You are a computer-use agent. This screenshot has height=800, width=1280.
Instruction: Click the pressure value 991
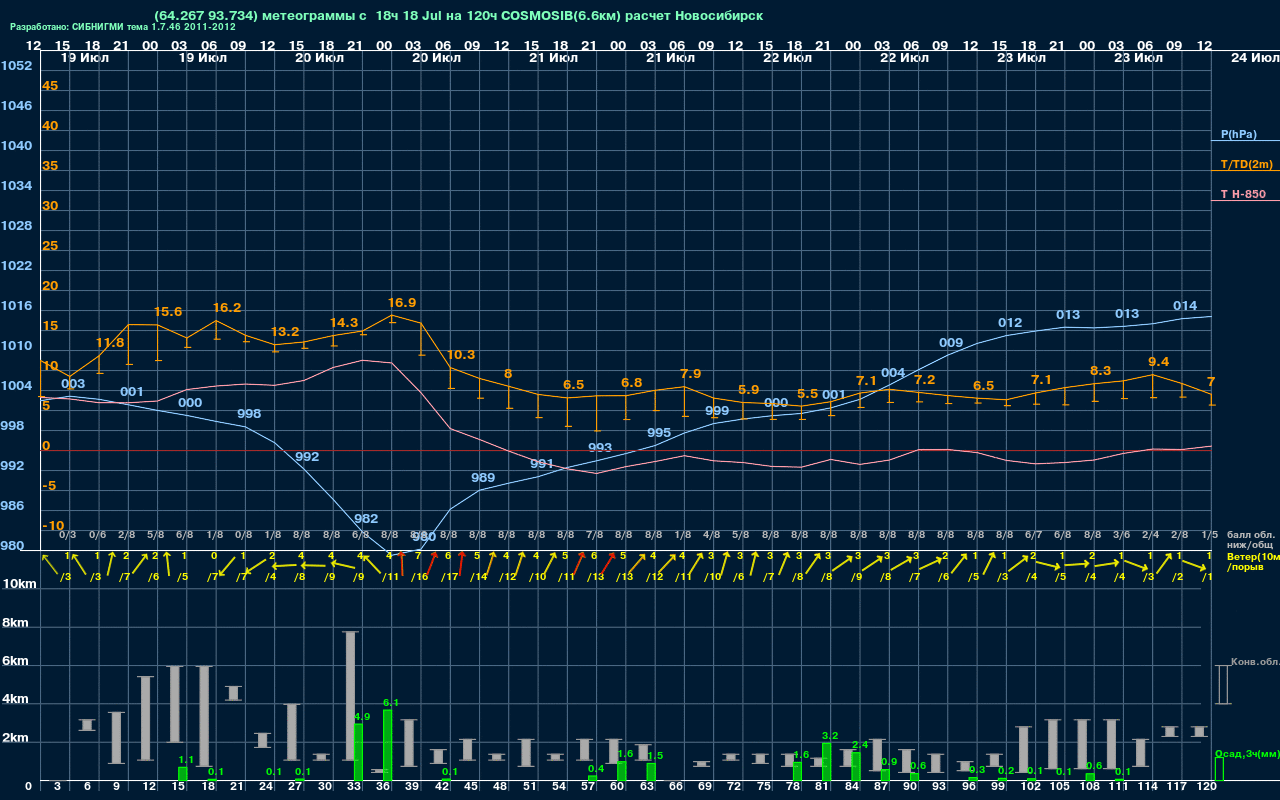542,463
